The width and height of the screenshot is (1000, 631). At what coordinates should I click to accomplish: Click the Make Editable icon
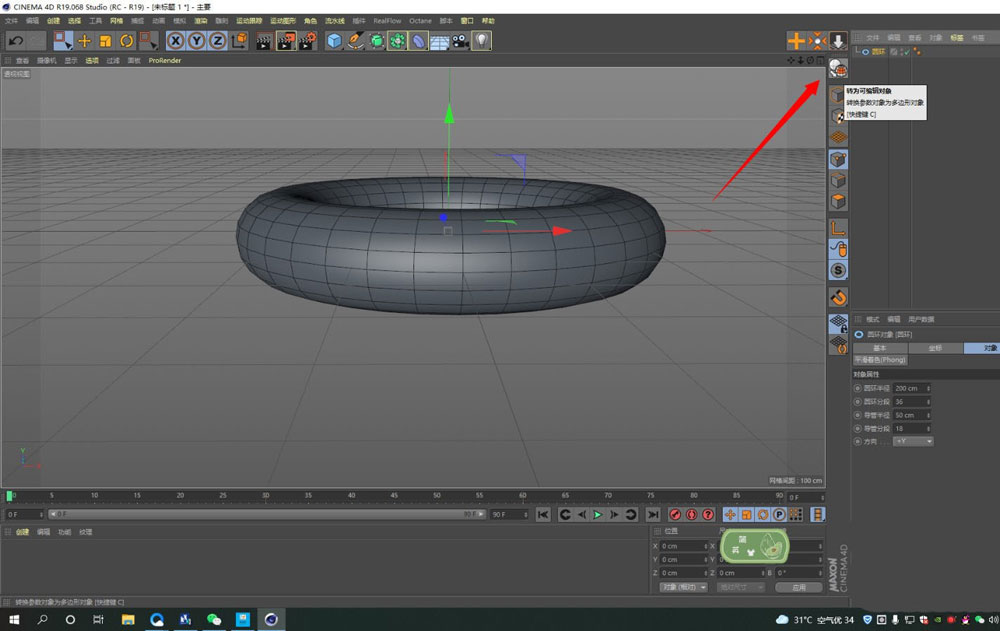(838, 68)
